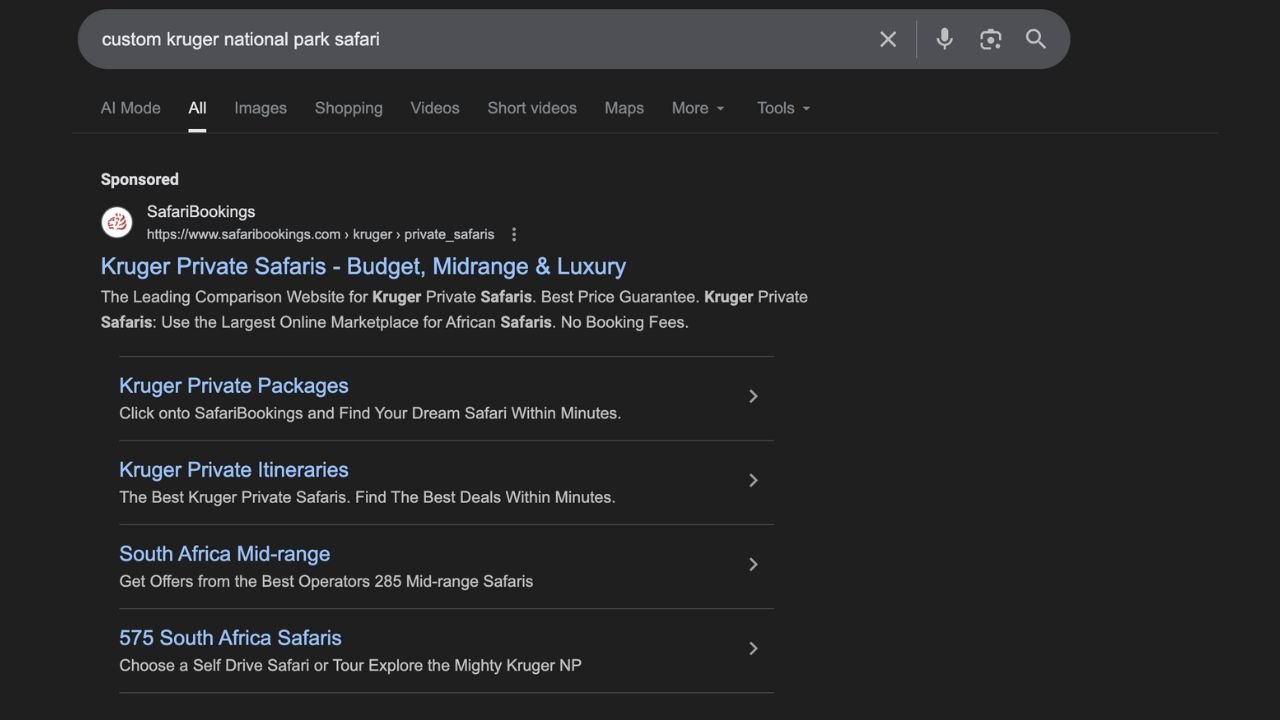
Task: Switch to AI Mode tab
Action: coord(130,108)
